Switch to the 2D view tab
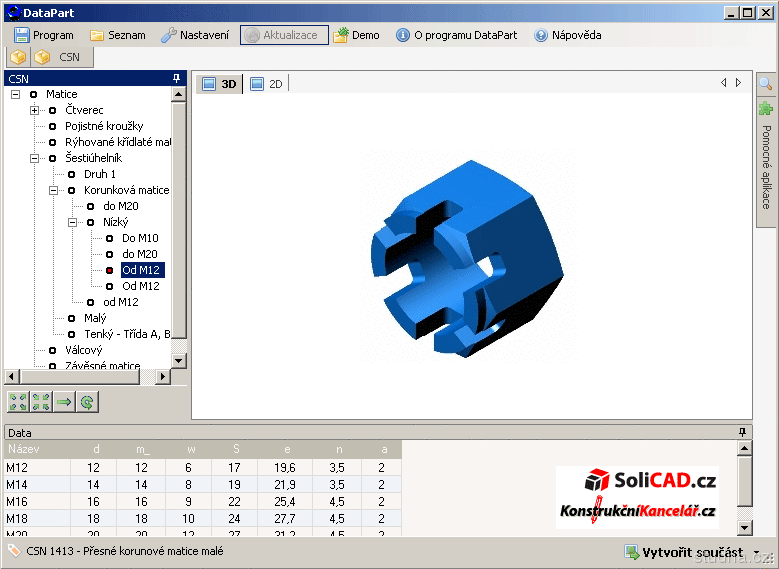 pos(267,84)
